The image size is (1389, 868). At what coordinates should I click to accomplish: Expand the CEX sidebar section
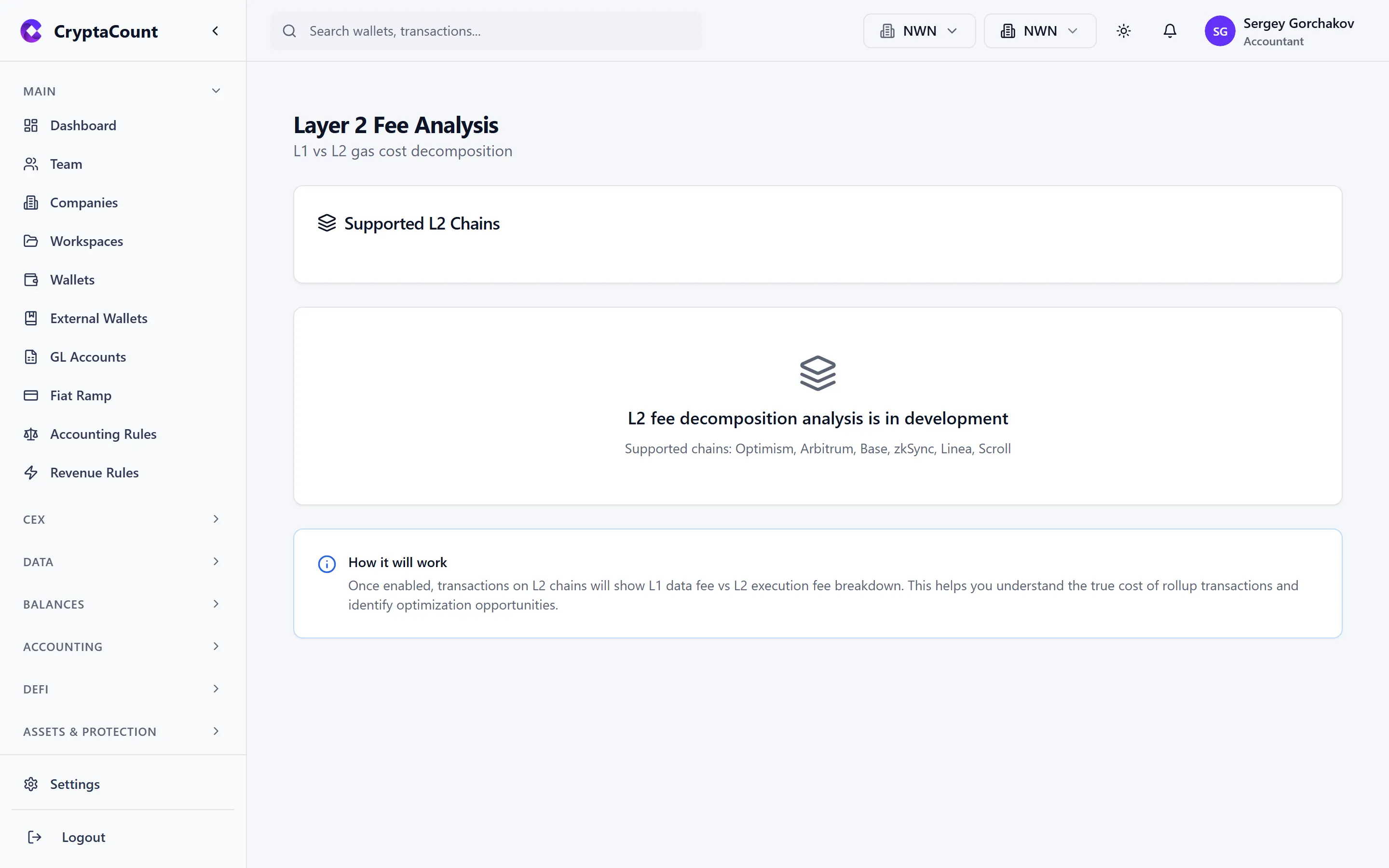point(216,519)
